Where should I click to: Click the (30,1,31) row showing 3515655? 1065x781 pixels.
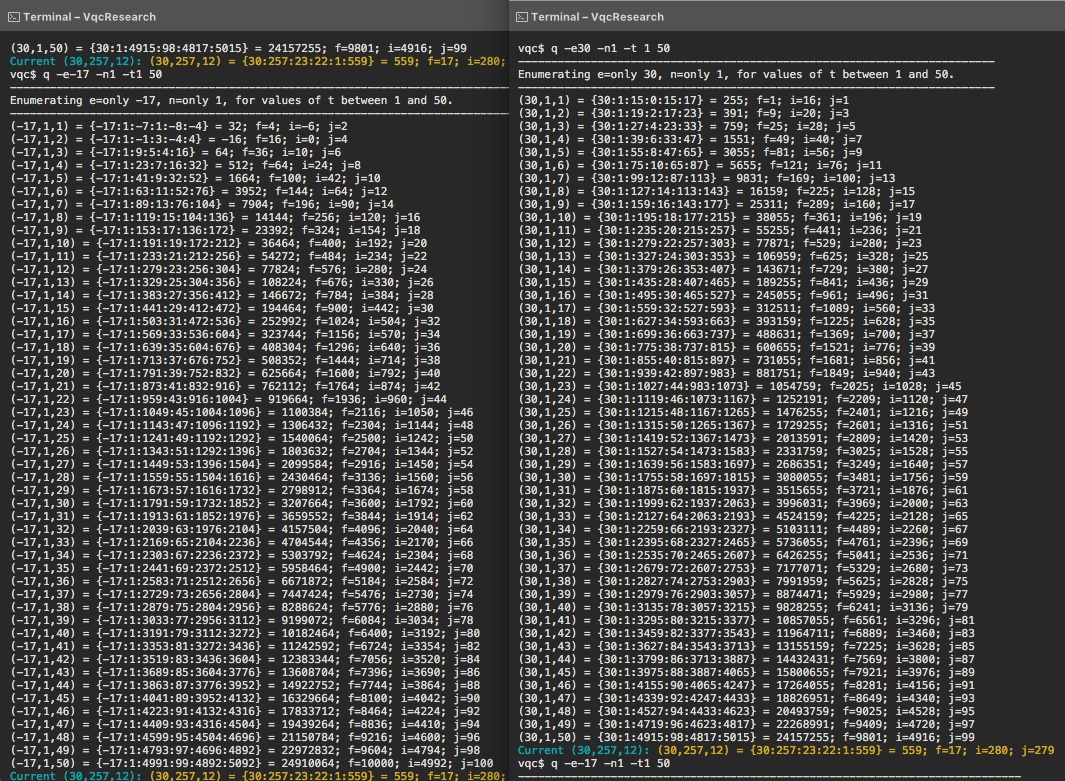tap(742, 490)
